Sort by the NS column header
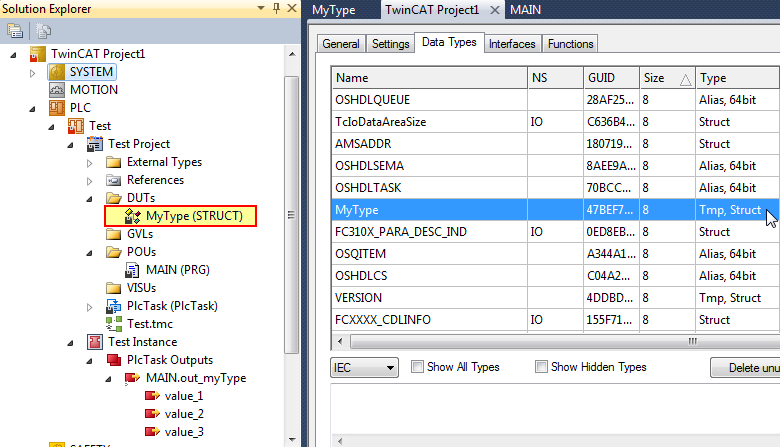The image size is (780, 447). click(x=556, y=78)
